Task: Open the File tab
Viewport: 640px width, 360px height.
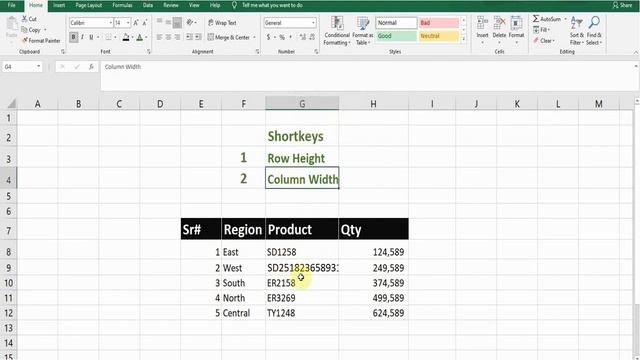Action: click(11, 5)
